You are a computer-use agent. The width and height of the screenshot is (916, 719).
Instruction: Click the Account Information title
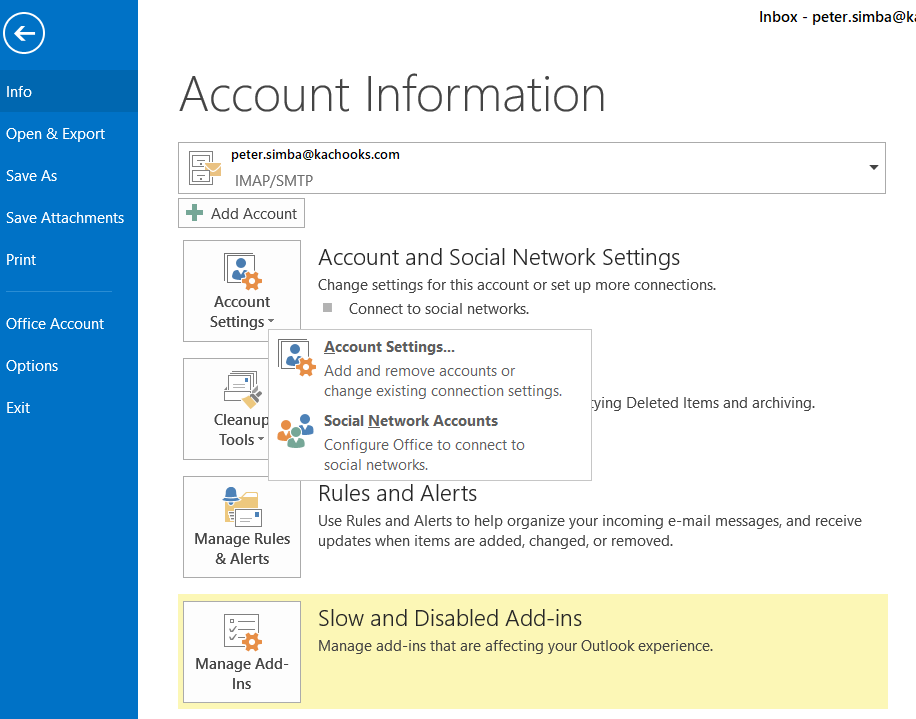coord(393,94)
